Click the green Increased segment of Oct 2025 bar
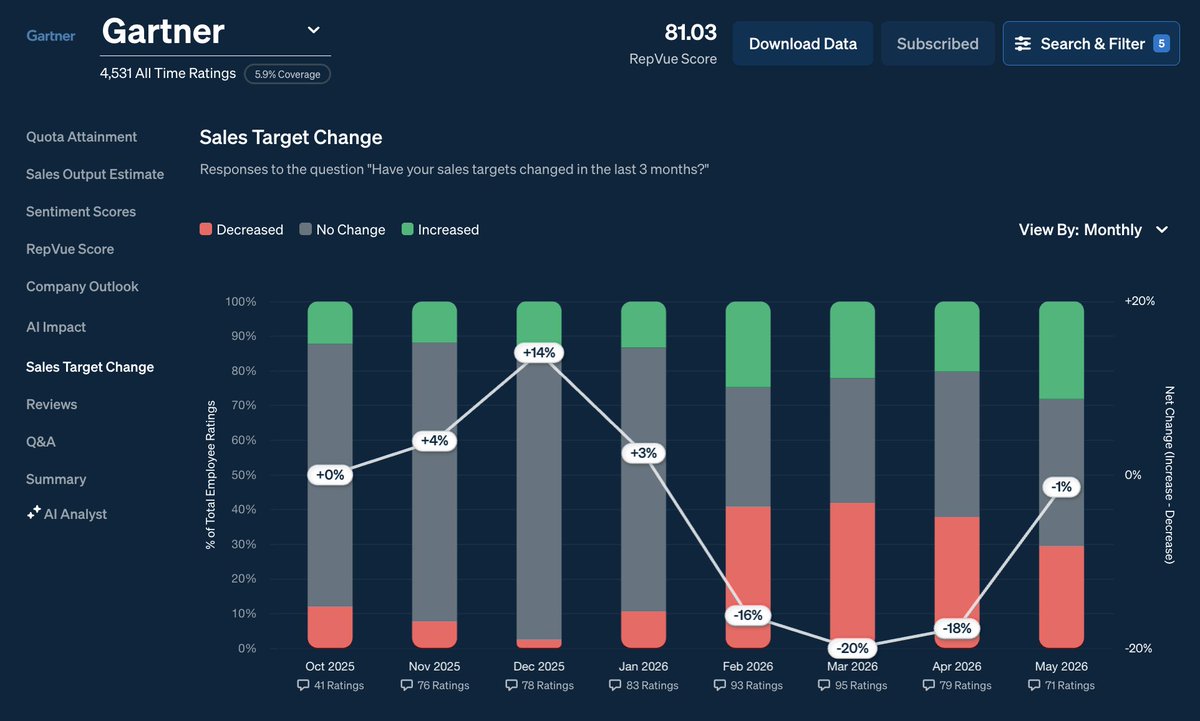Screen dimensions: 1200x721 (330, 323)
